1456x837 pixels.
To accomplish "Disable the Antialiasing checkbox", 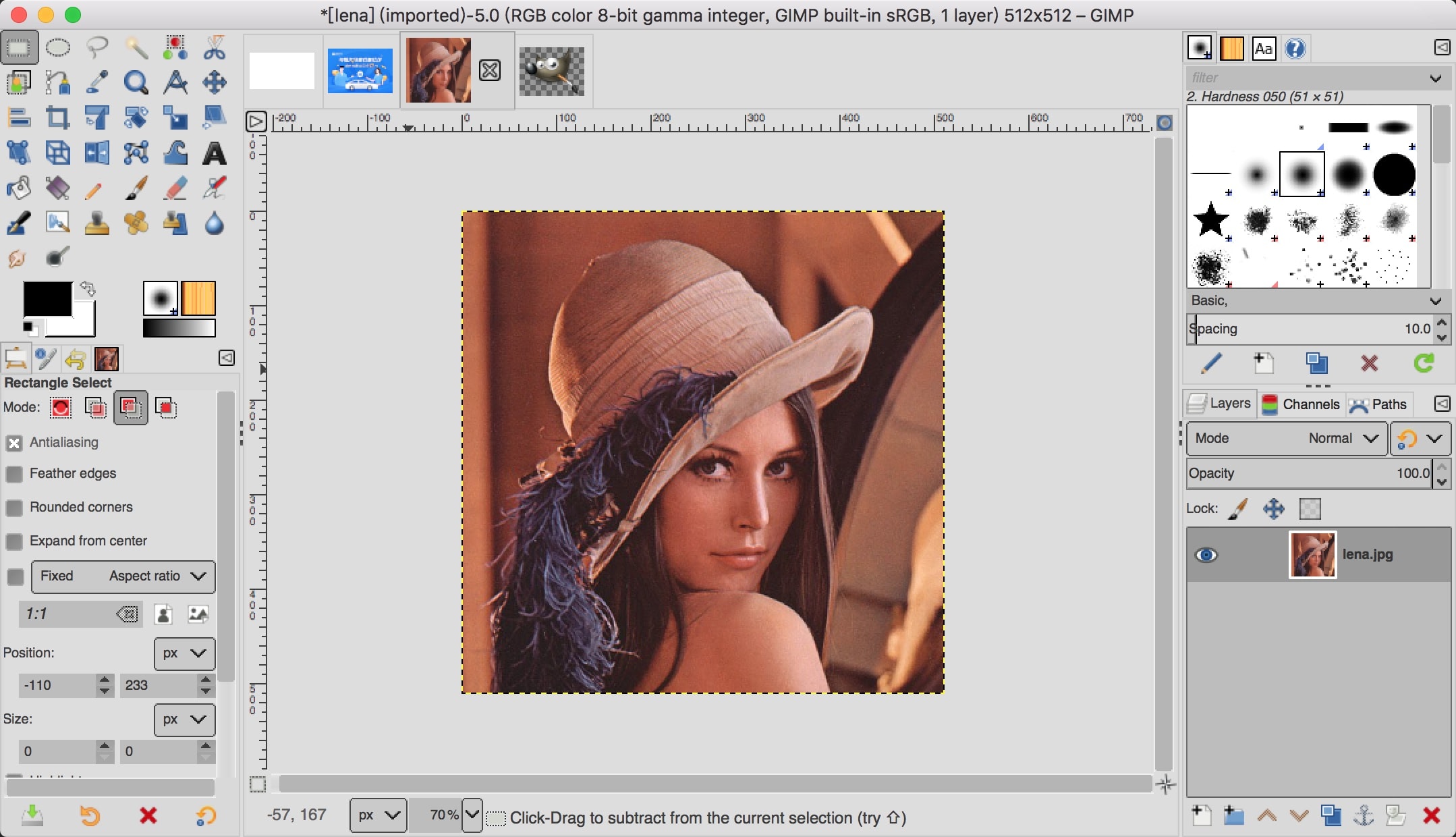I will (x=14, y=443).
